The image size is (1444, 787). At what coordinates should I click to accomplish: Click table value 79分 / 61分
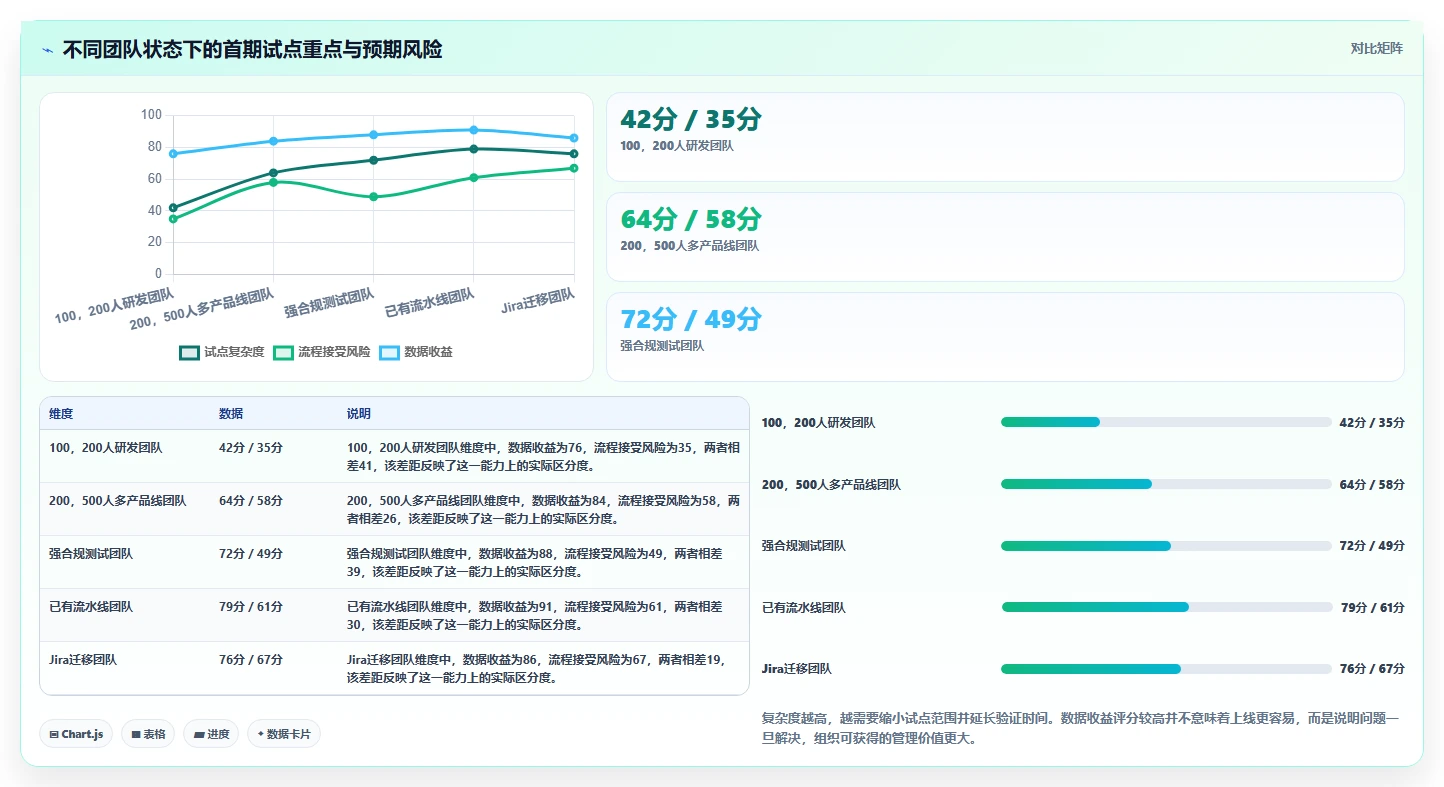click(x=251, y=607)
